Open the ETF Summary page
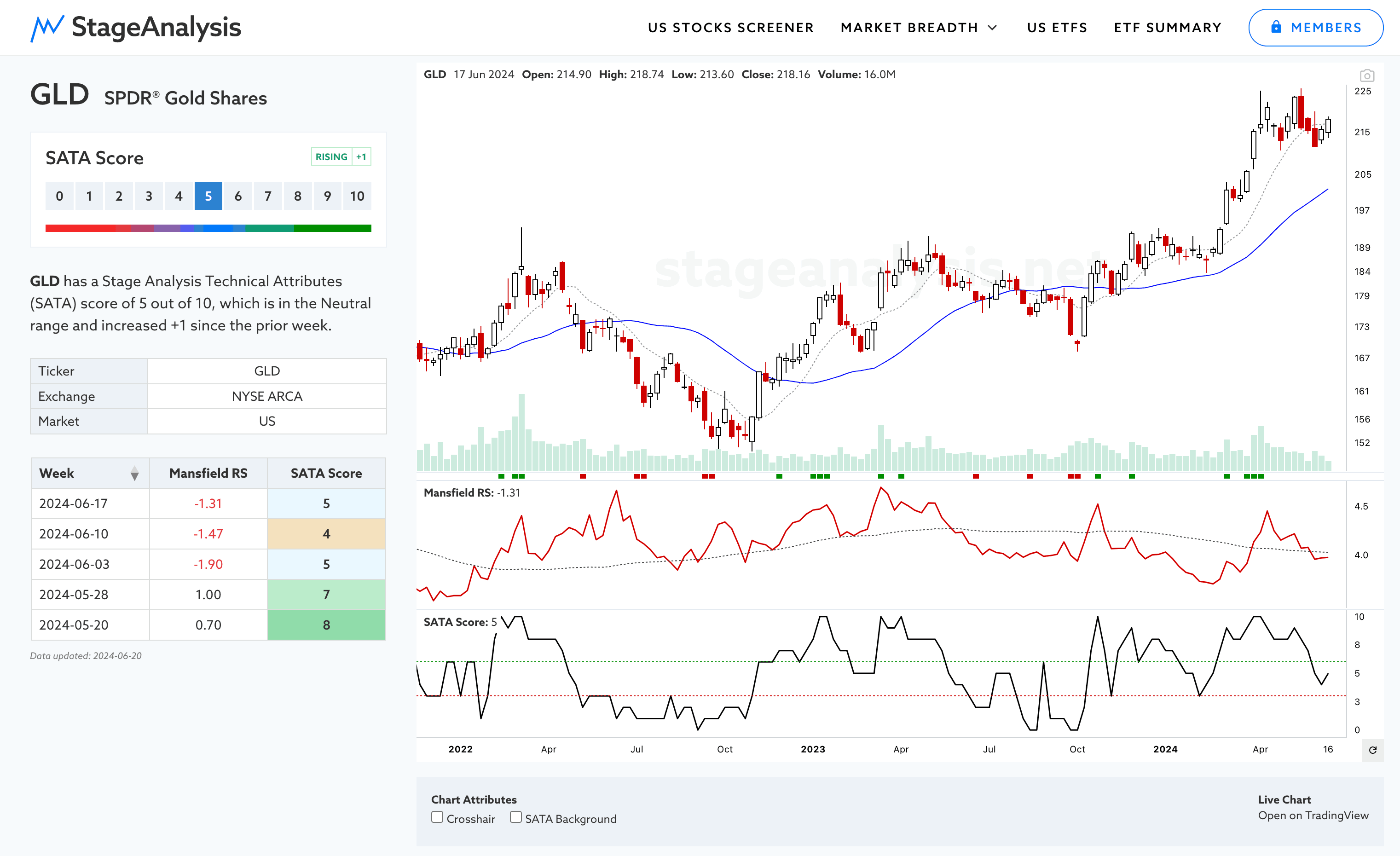This screenshot has height=856, width=1400. click(1167, 28)
